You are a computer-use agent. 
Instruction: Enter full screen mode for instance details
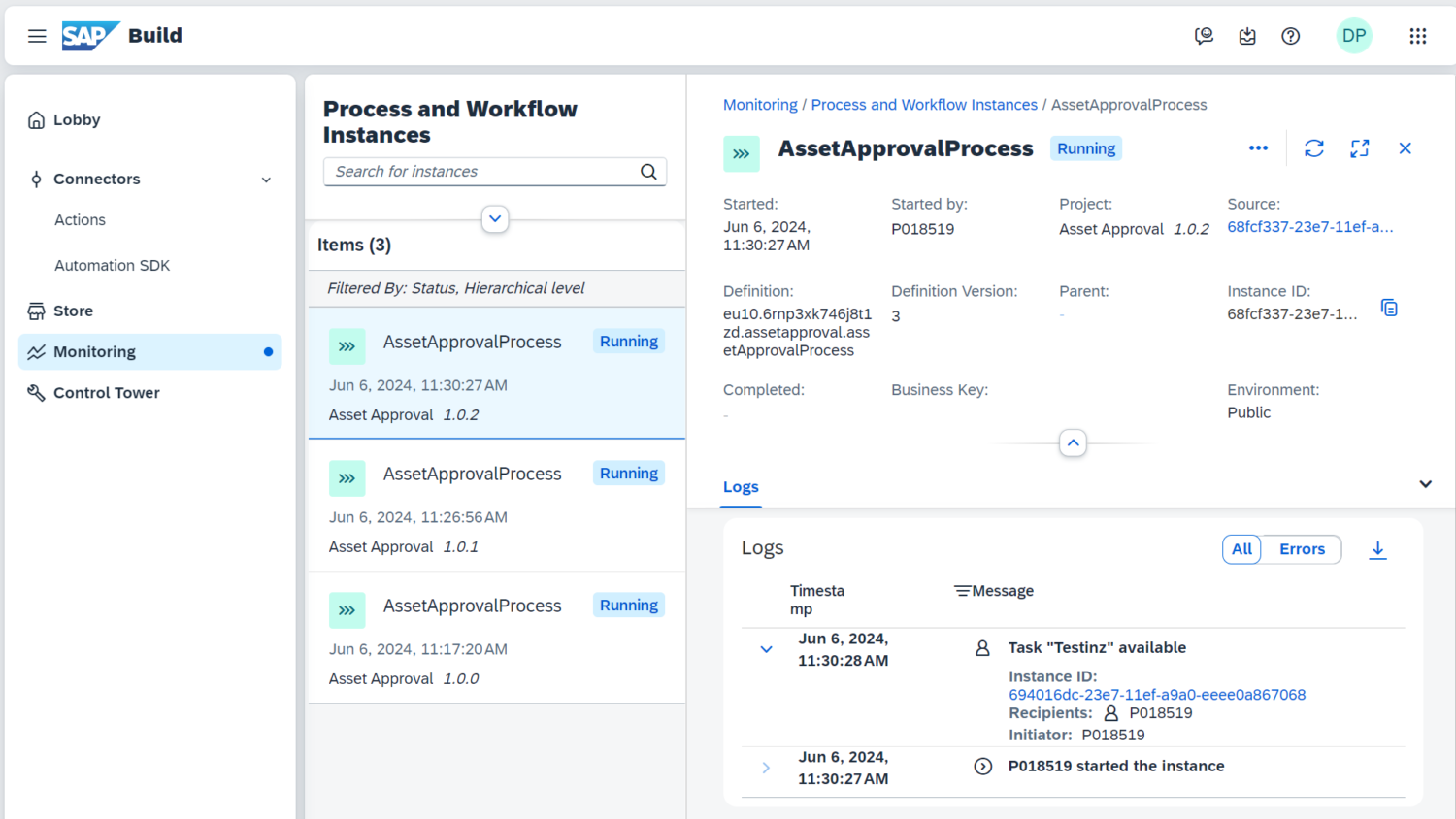(x=1359, y=148)
